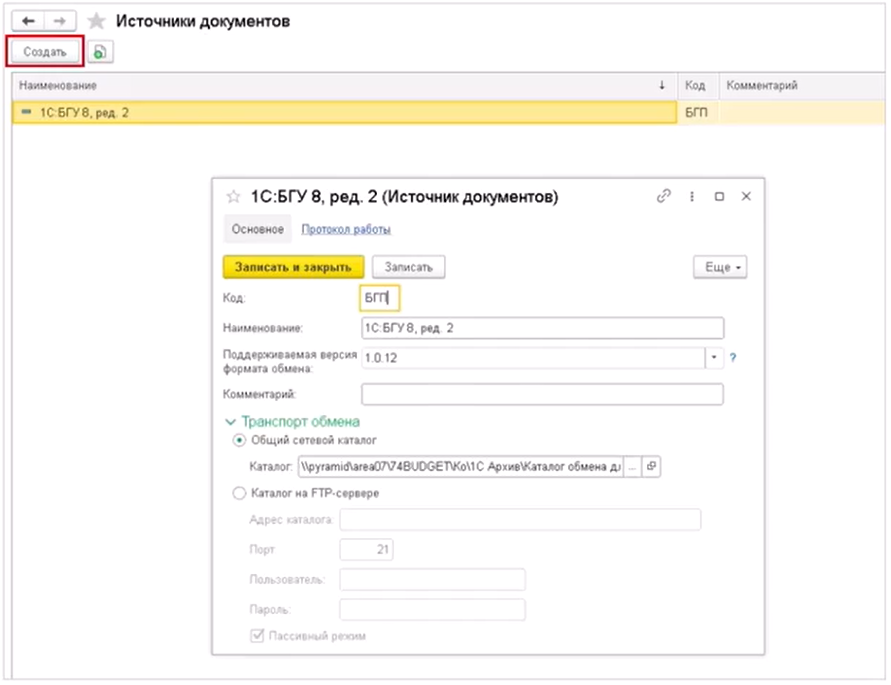Switch to the Основное tab
This screenshot has width=891, height=685.
pos(258,229)
